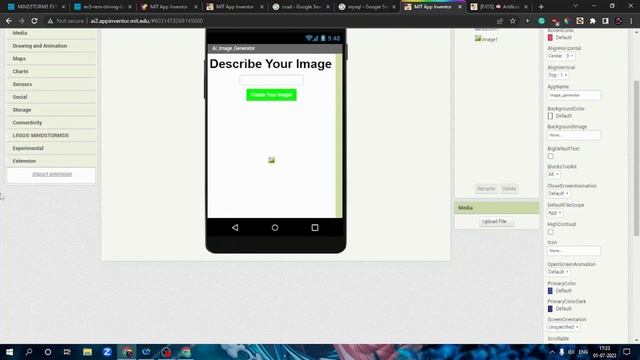
Task: Tap the Android home circle button
Action: (275, 228)
